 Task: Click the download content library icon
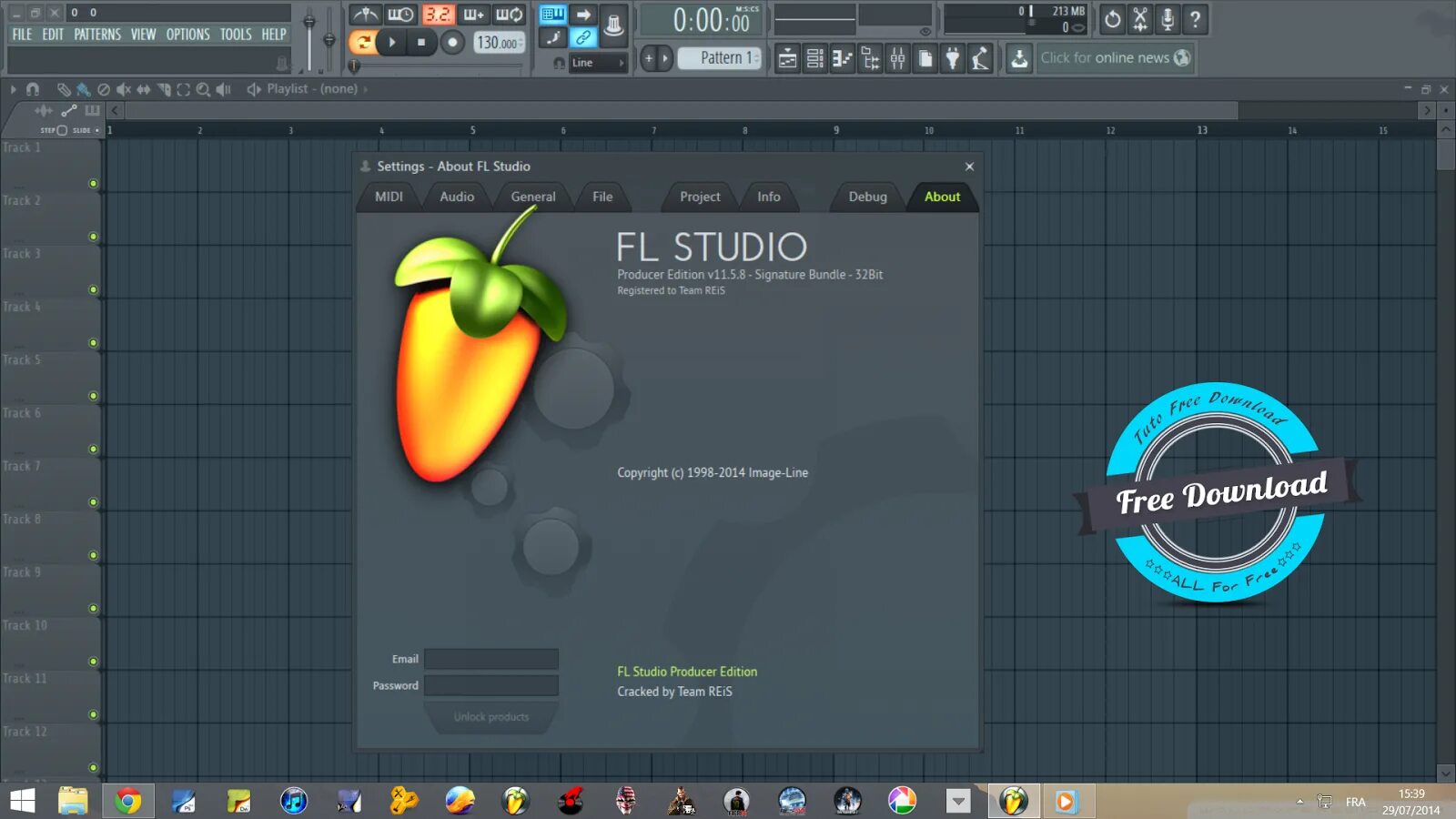[1019, 59]
